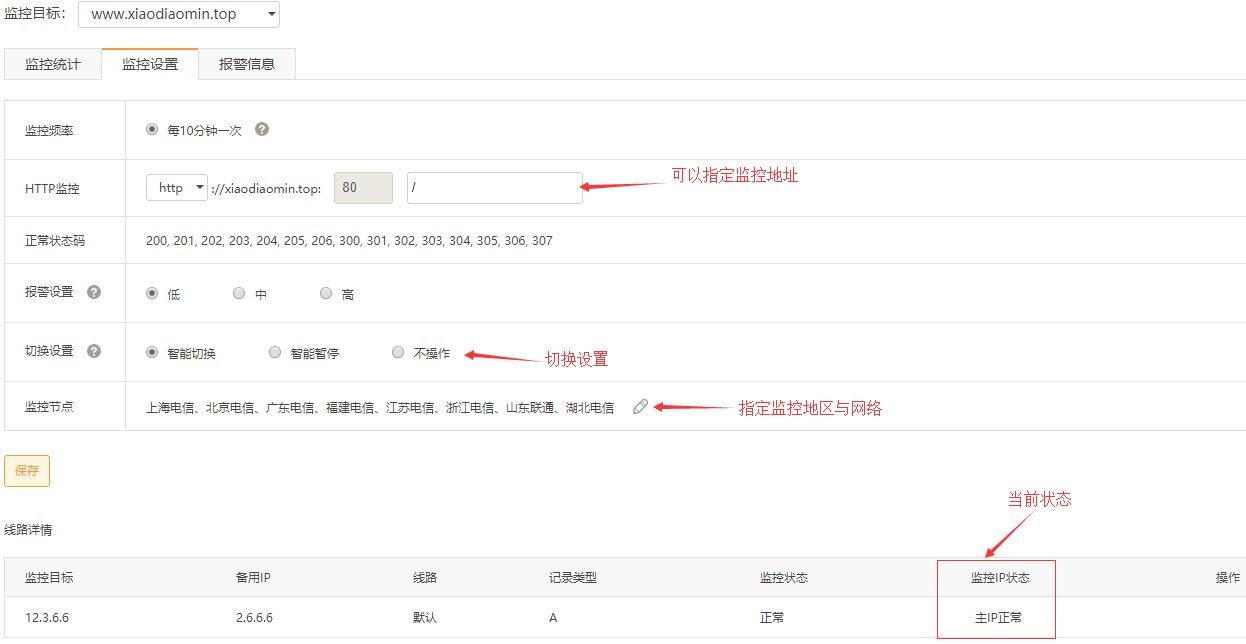Select 智能暂停 switching option
The height and width of the screenshot is (644, 1246).
tap(275, 352)
